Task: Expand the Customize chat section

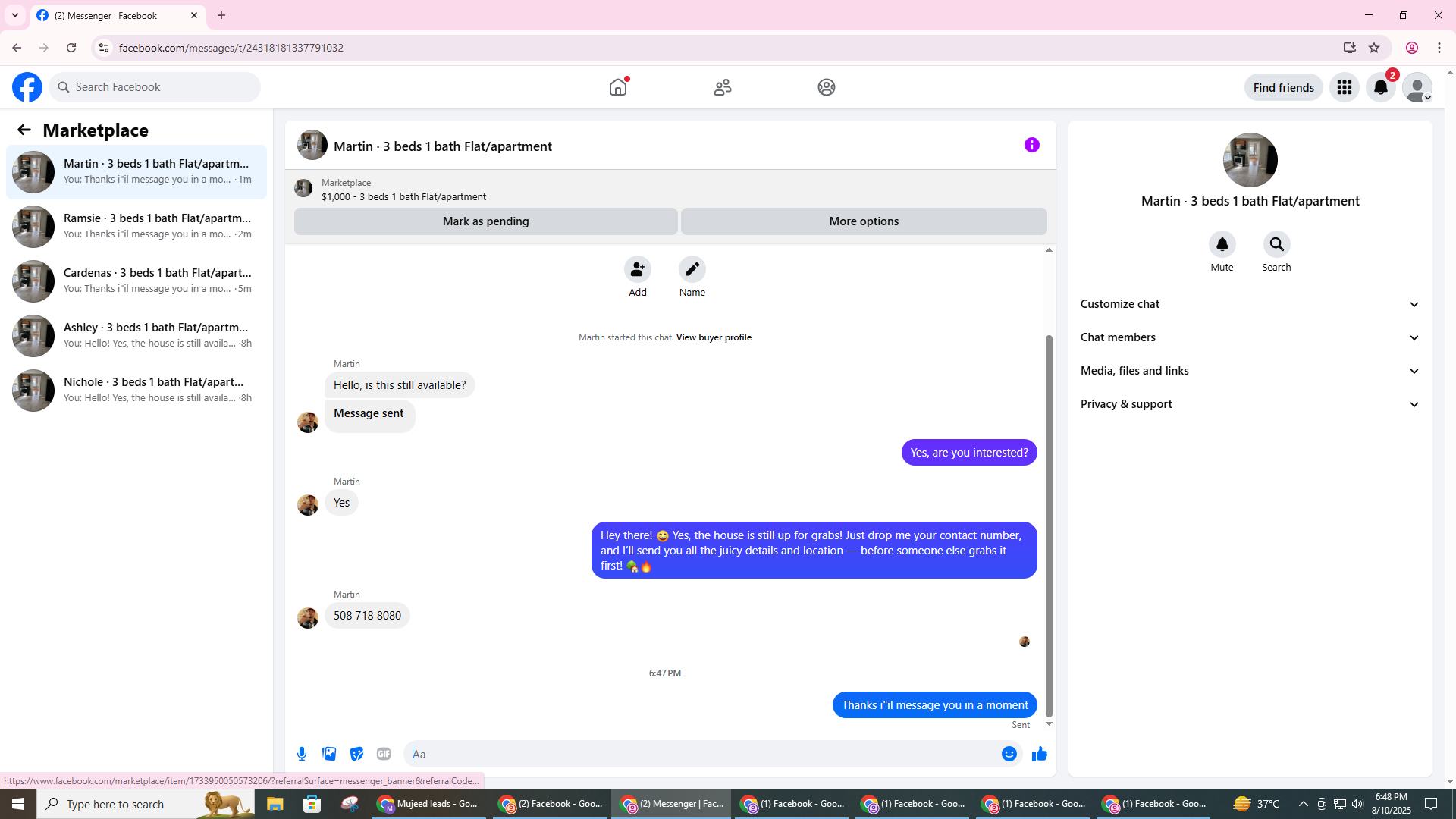Action: pos(1250,304)
